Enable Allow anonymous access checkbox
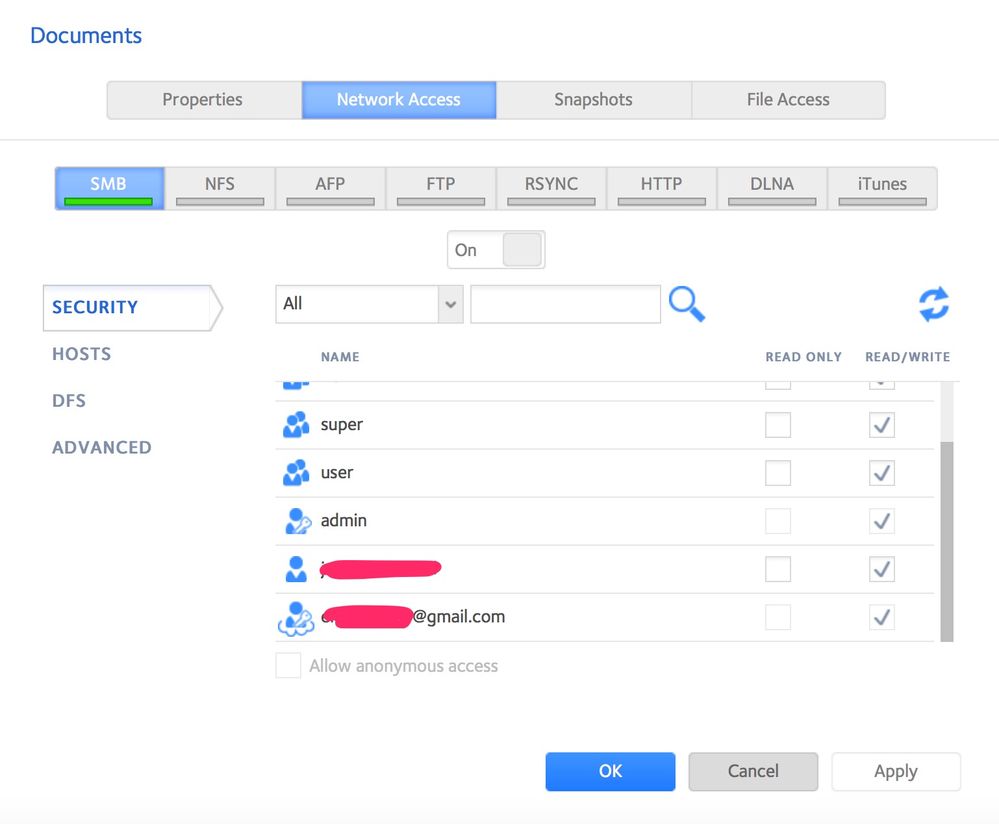 (x=288, y=665)
